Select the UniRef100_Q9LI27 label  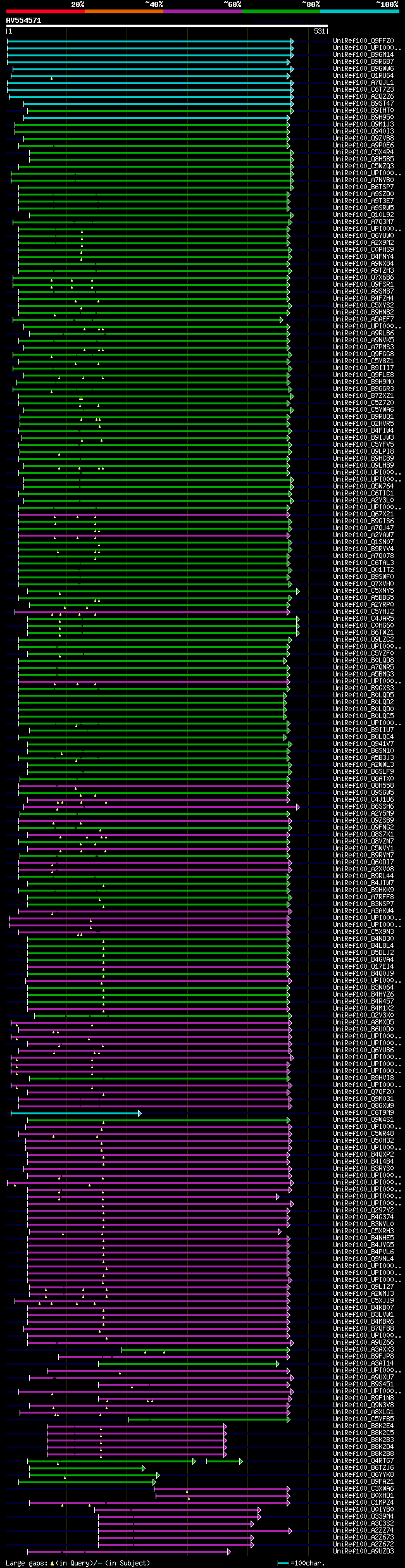(x=363, y=1287)
